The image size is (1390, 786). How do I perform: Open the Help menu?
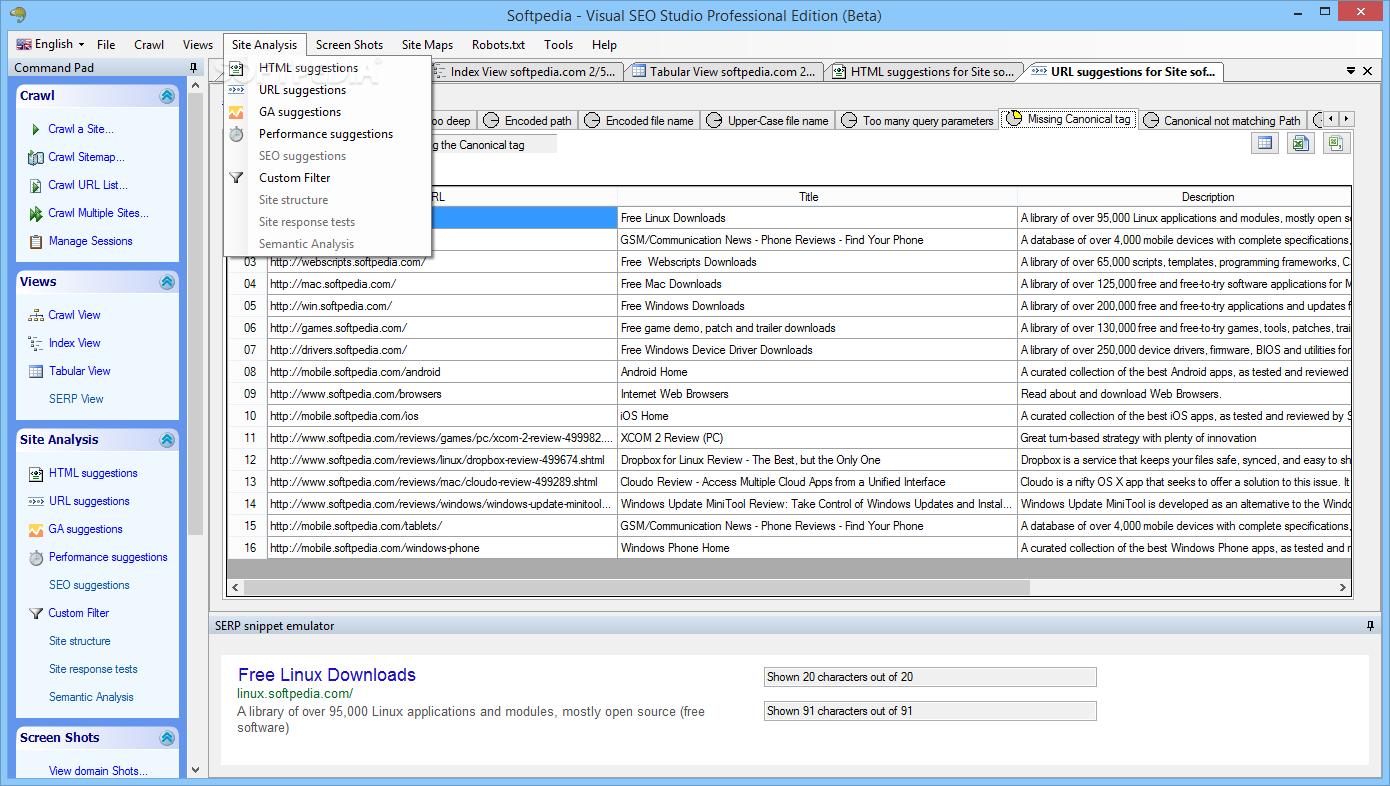(604, 45)
